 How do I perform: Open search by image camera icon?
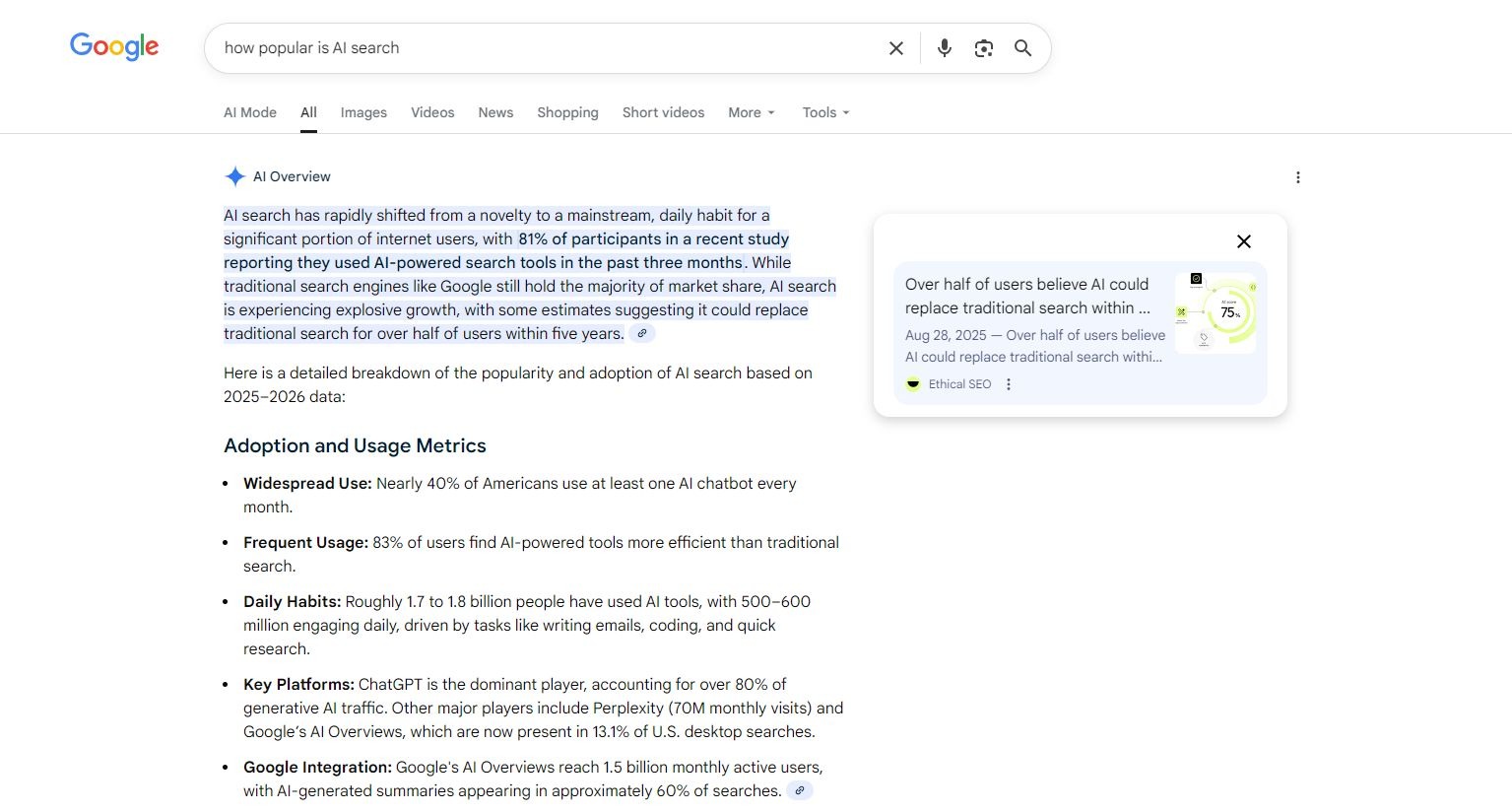(x=983, y=48)
